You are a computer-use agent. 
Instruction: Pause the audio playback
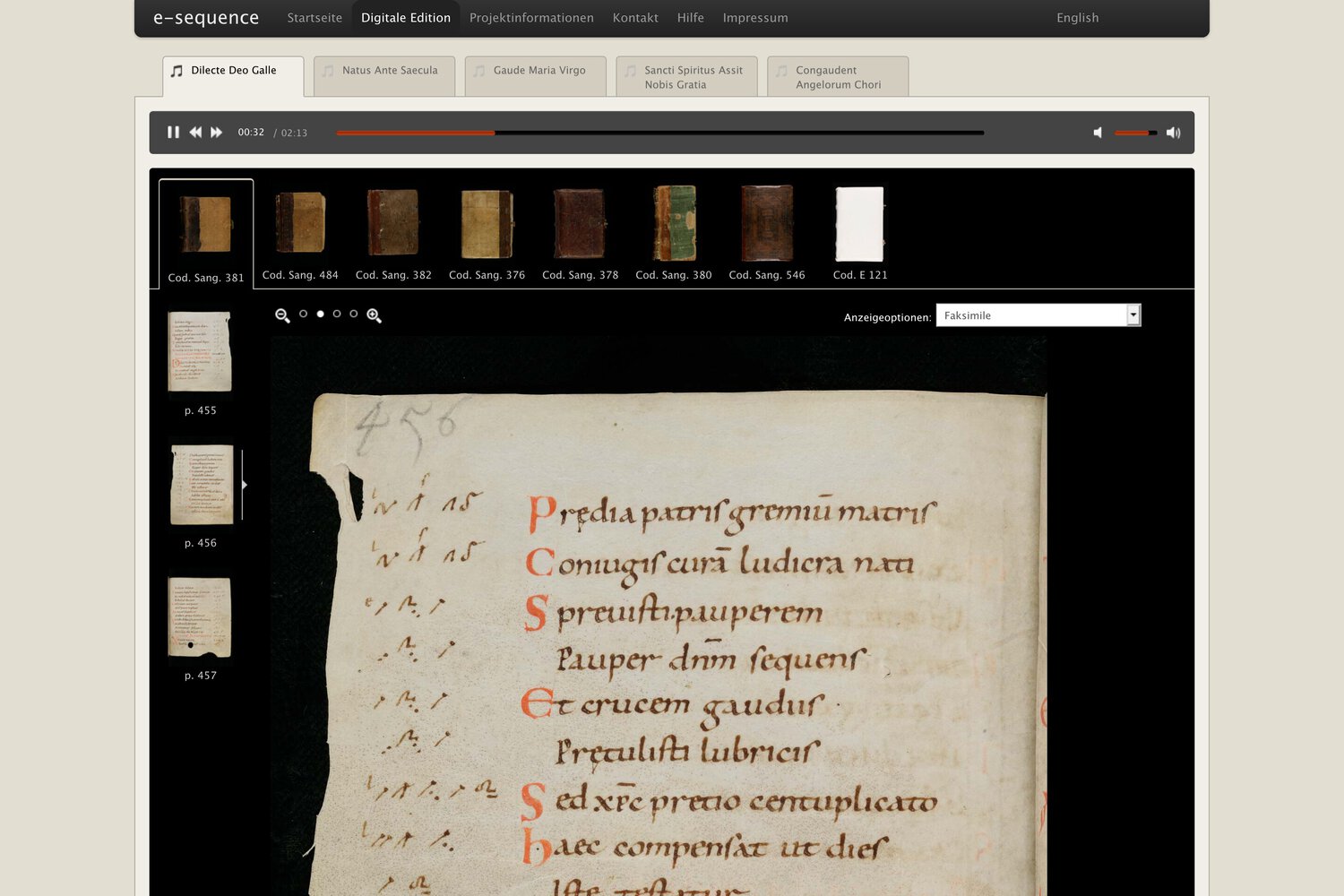click(x=173, y=133)
